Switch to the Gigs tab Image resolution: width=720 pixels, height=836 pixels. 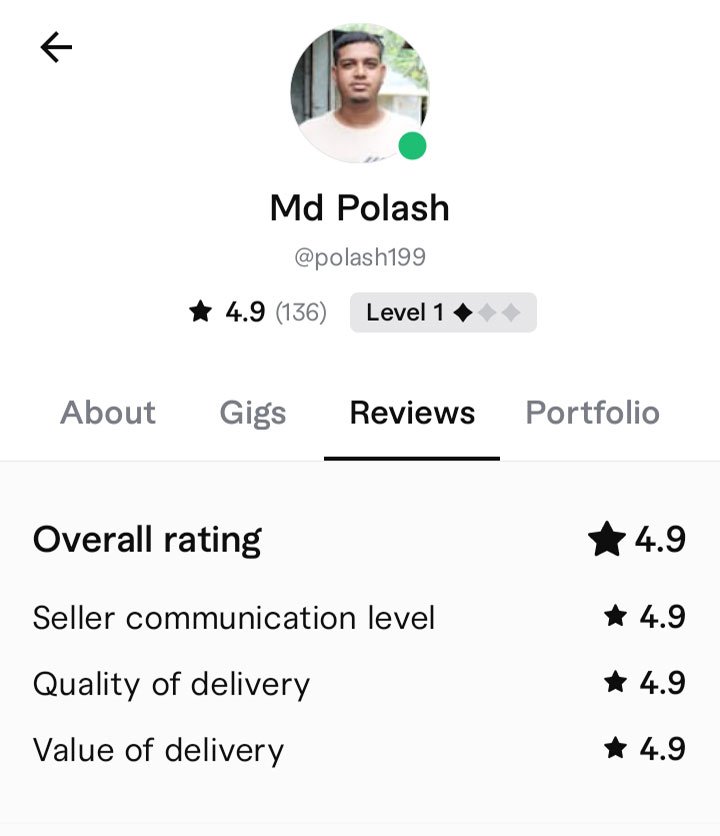[253, 413]
